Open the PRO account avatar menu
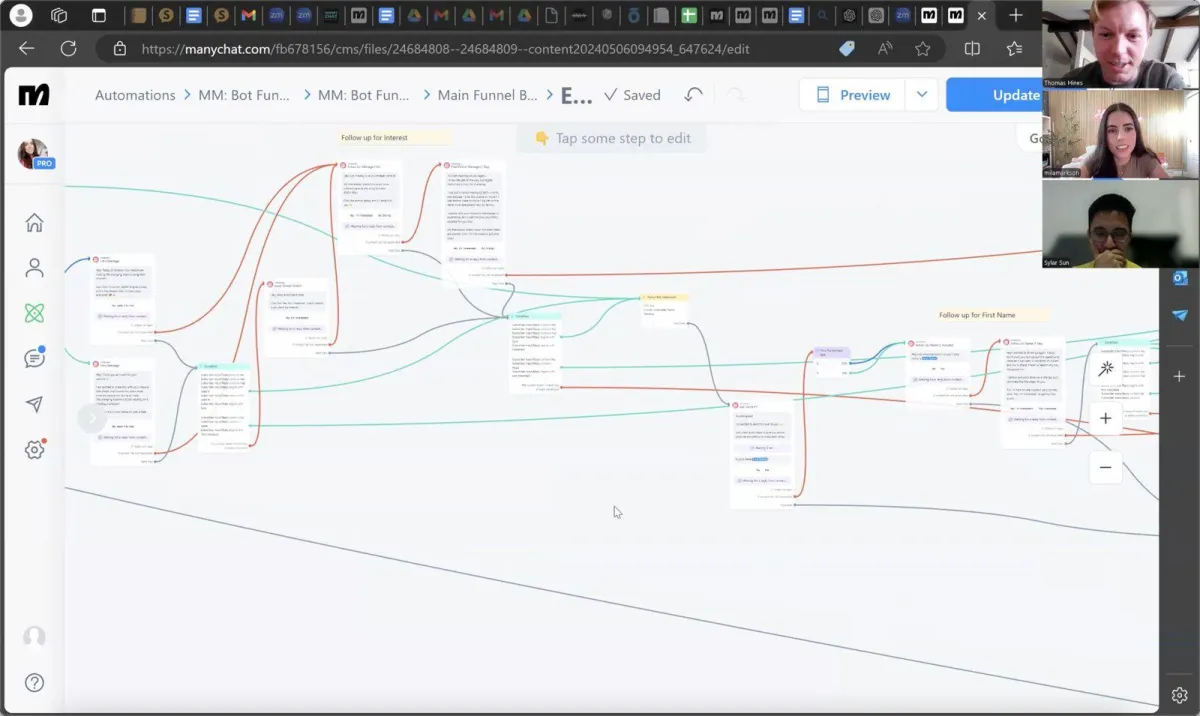 click(x=33, y=154)
